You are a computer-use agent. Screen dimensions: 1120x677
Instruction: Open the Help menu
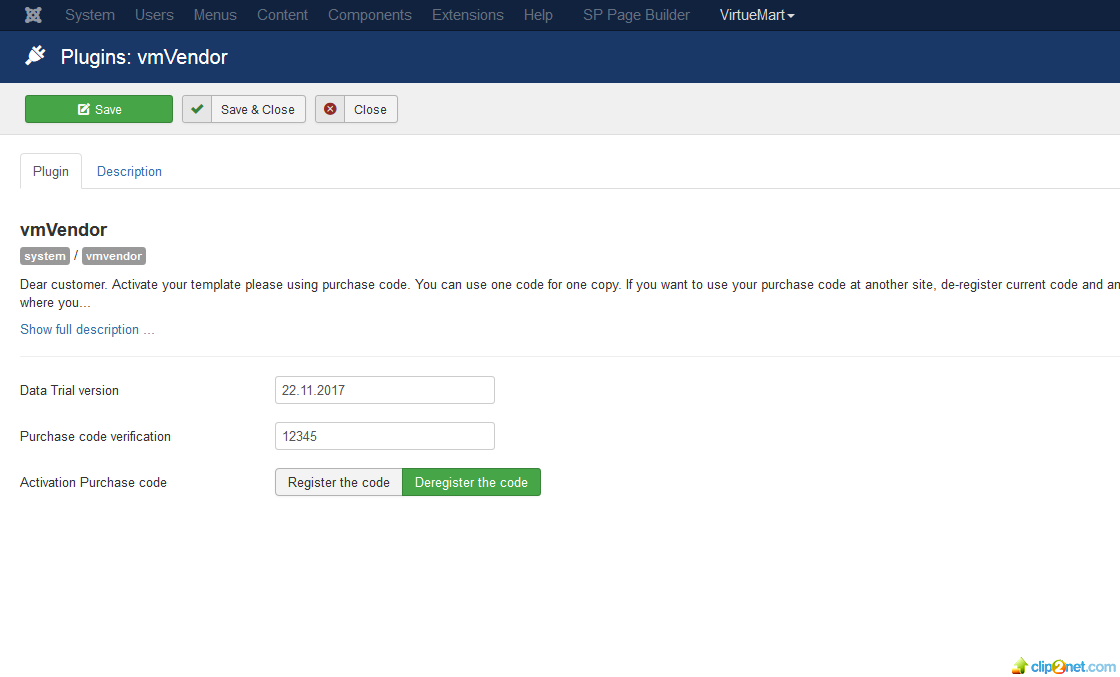tap(538, 15)
